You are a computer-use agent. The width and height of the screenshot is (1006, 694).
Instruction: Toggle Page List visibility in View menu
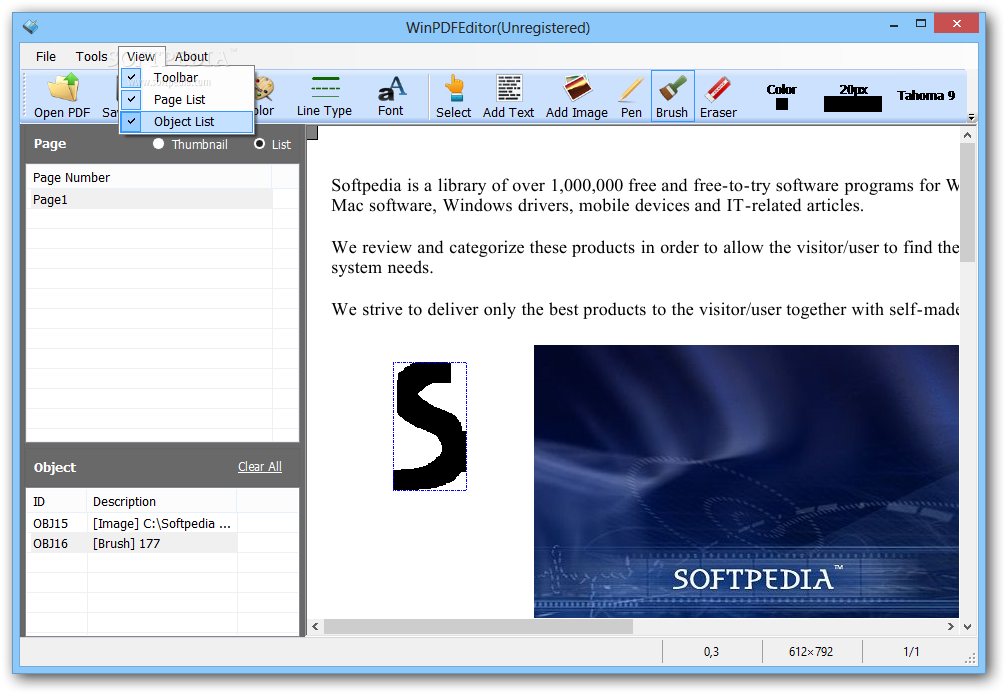187,99
